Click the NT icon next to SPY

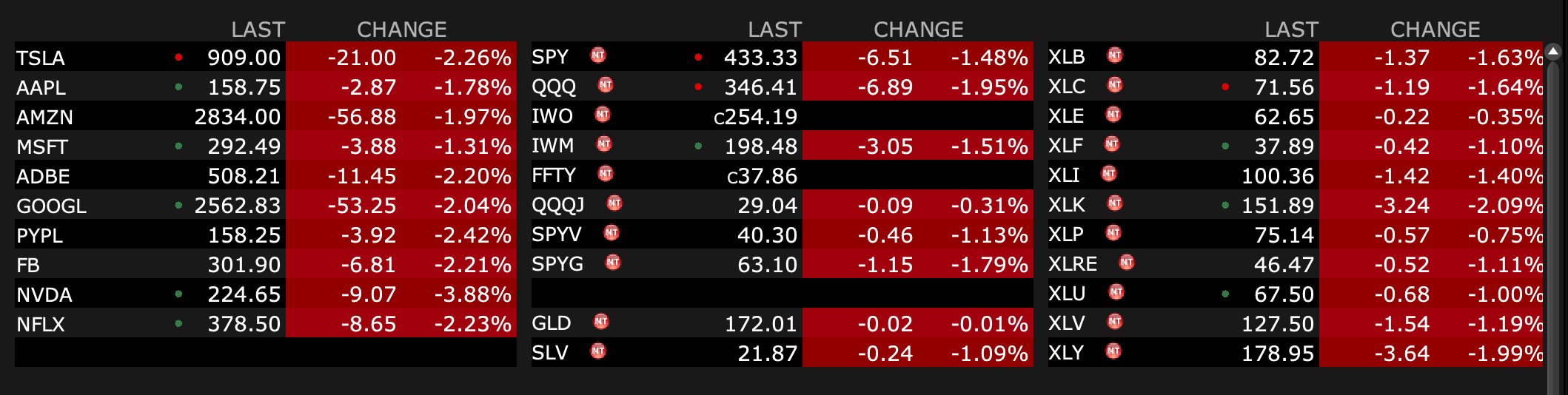click(x=598, y=55)
